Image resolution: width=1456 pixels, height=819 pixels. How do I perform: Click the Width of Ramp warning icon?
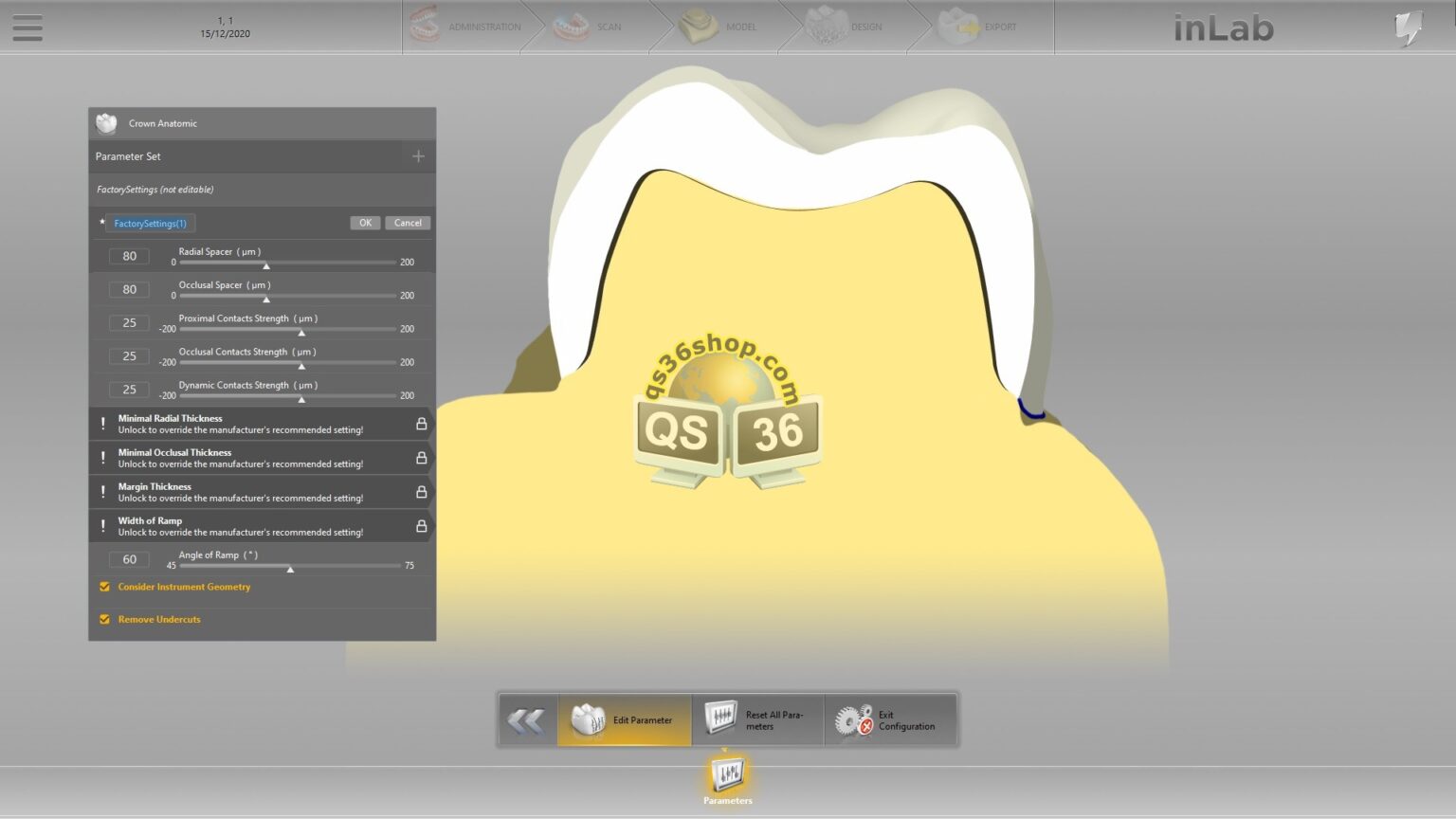click(x=103, y=526)
